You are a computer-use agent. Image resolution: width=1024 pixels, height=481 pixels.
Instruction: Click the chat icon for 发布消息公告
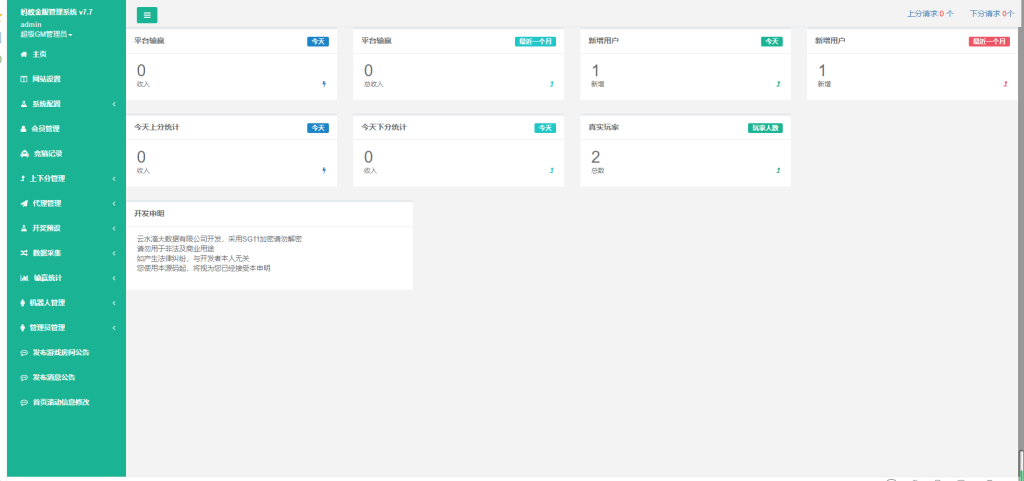pos(24,378)
